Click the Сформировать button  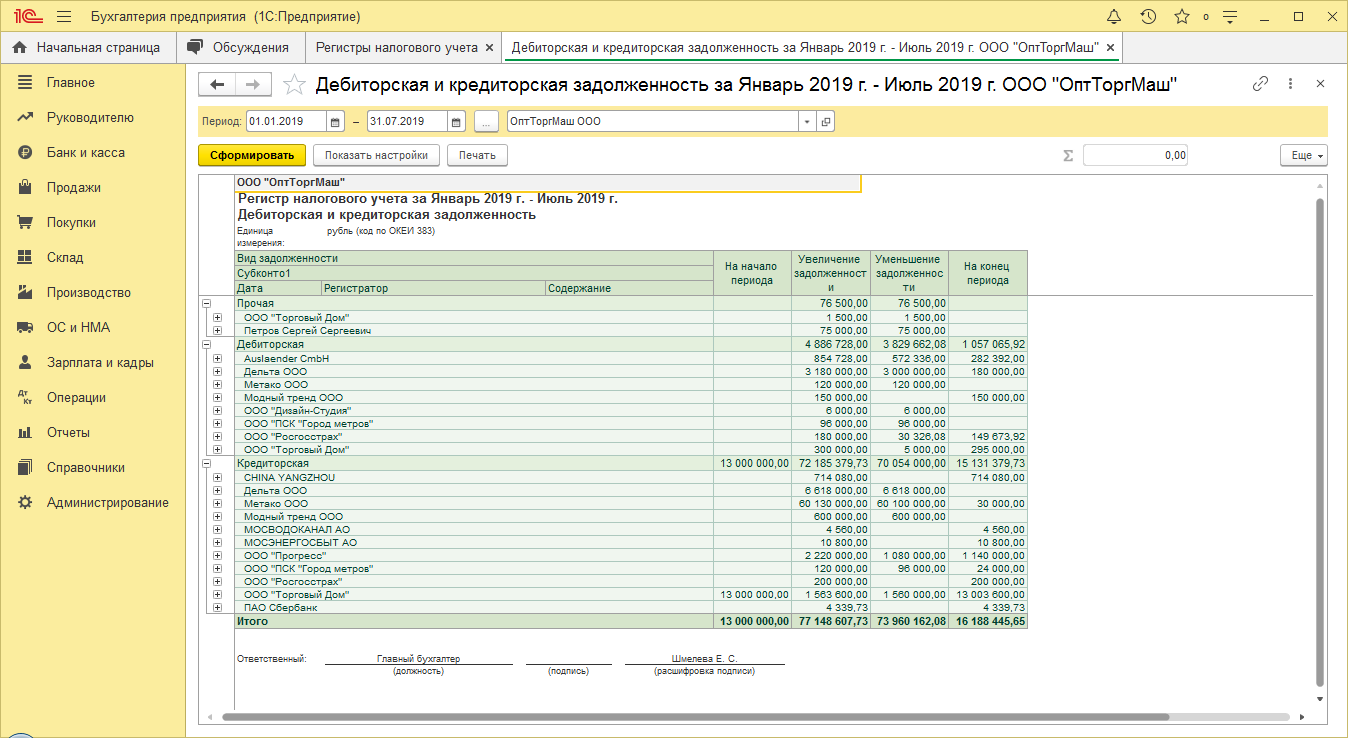point(251,155)
